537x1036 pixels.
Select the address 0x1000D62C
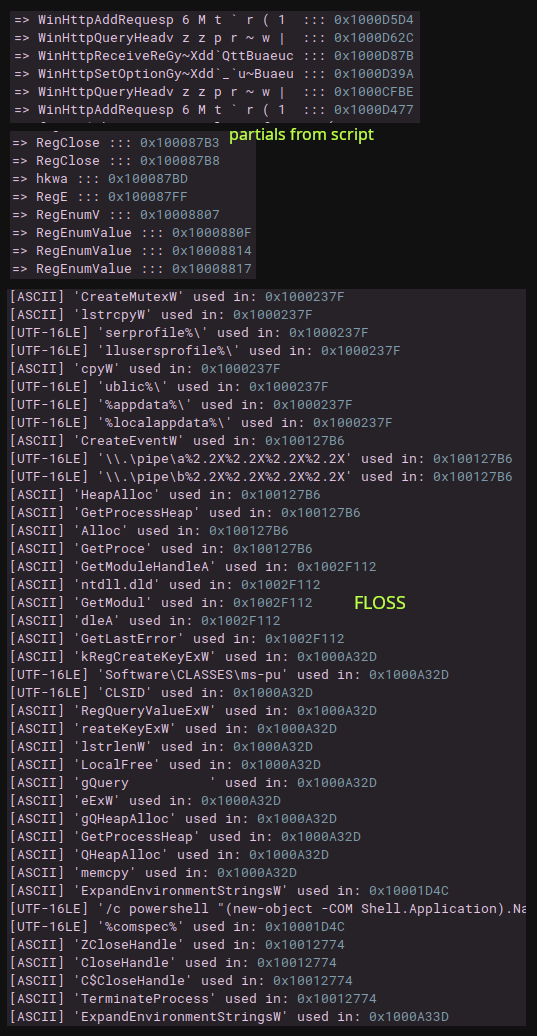pyautogui.click(x=374, y=38)
